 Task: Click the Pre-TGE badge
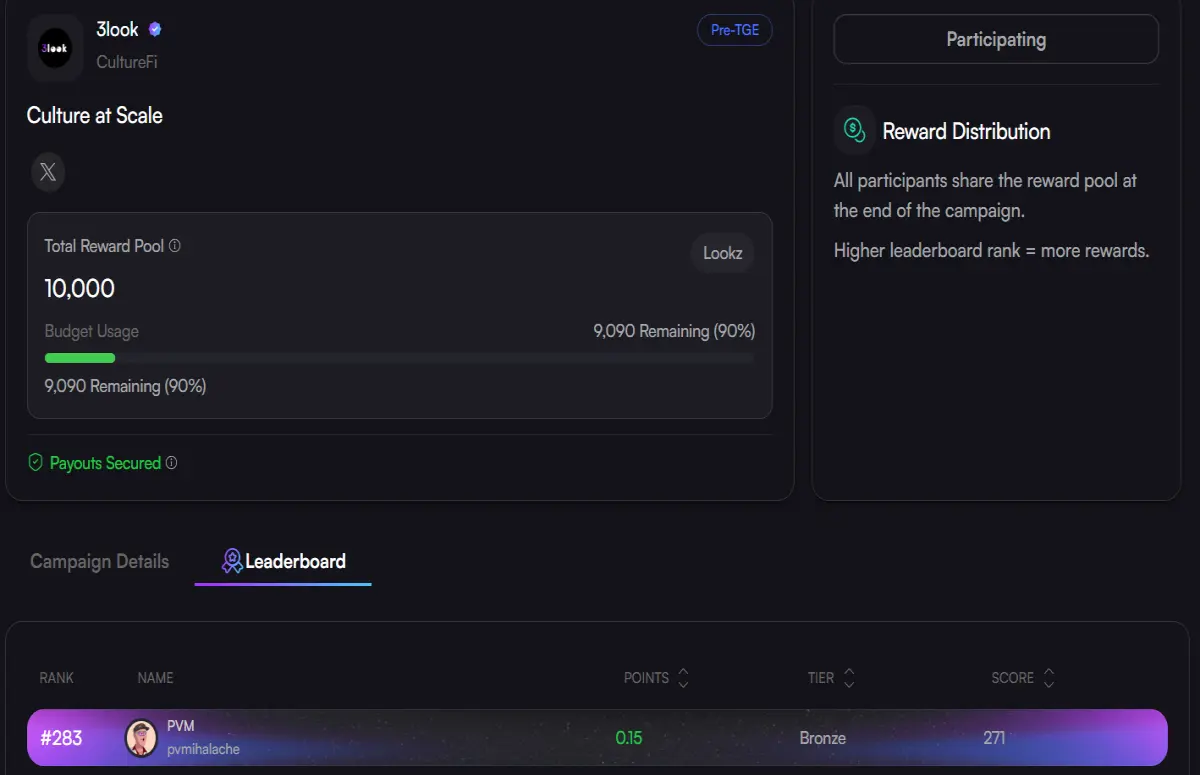(x=735, y=30)
